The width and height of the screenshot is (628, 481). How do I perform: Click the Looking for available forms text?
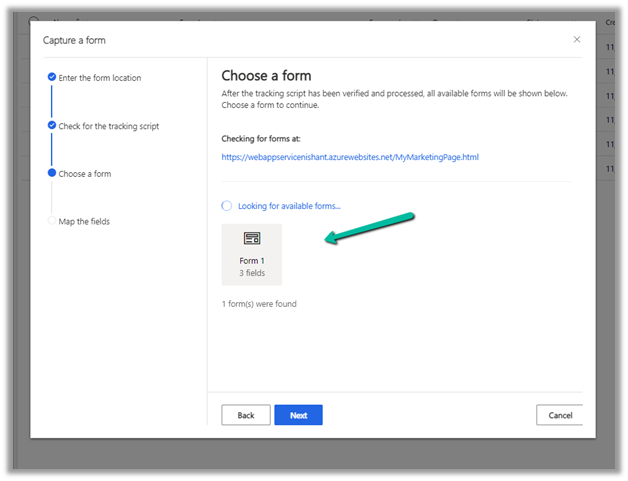pos(289,206)
